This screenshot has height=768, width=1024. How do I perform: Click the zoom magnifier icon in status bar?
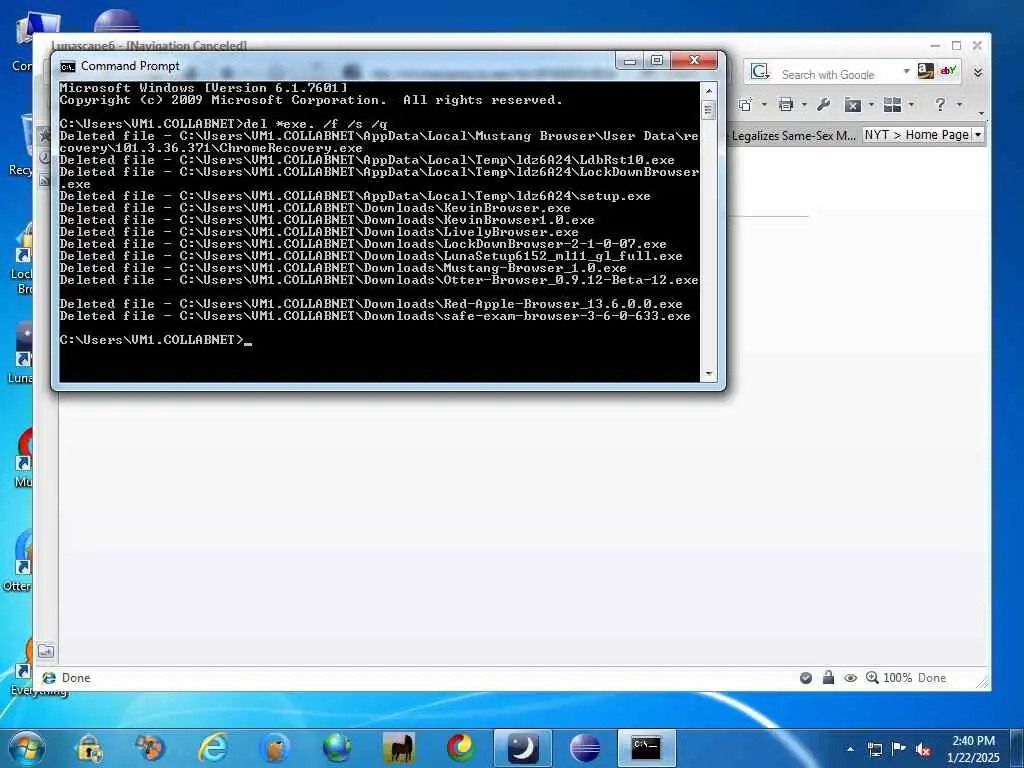click(872, 677)
